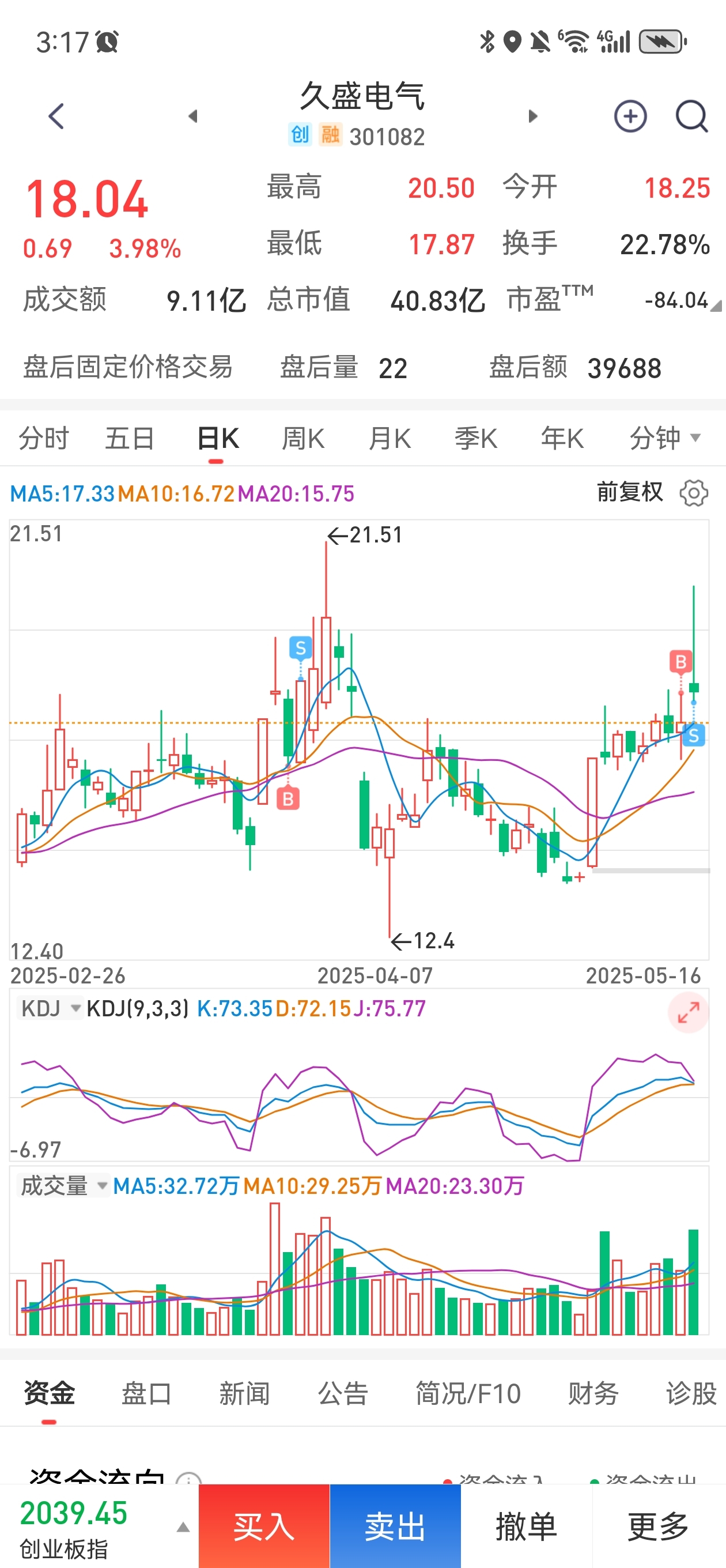
Task: Tap the blue 卖出 sell button
Action: [395, 1526]
